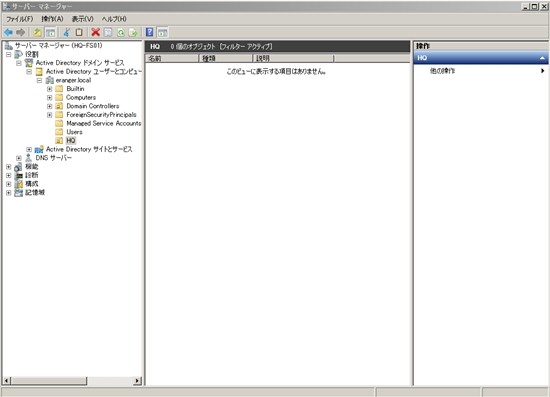
Task: Open the 操作(A) menu
Action: coord(52,19)
